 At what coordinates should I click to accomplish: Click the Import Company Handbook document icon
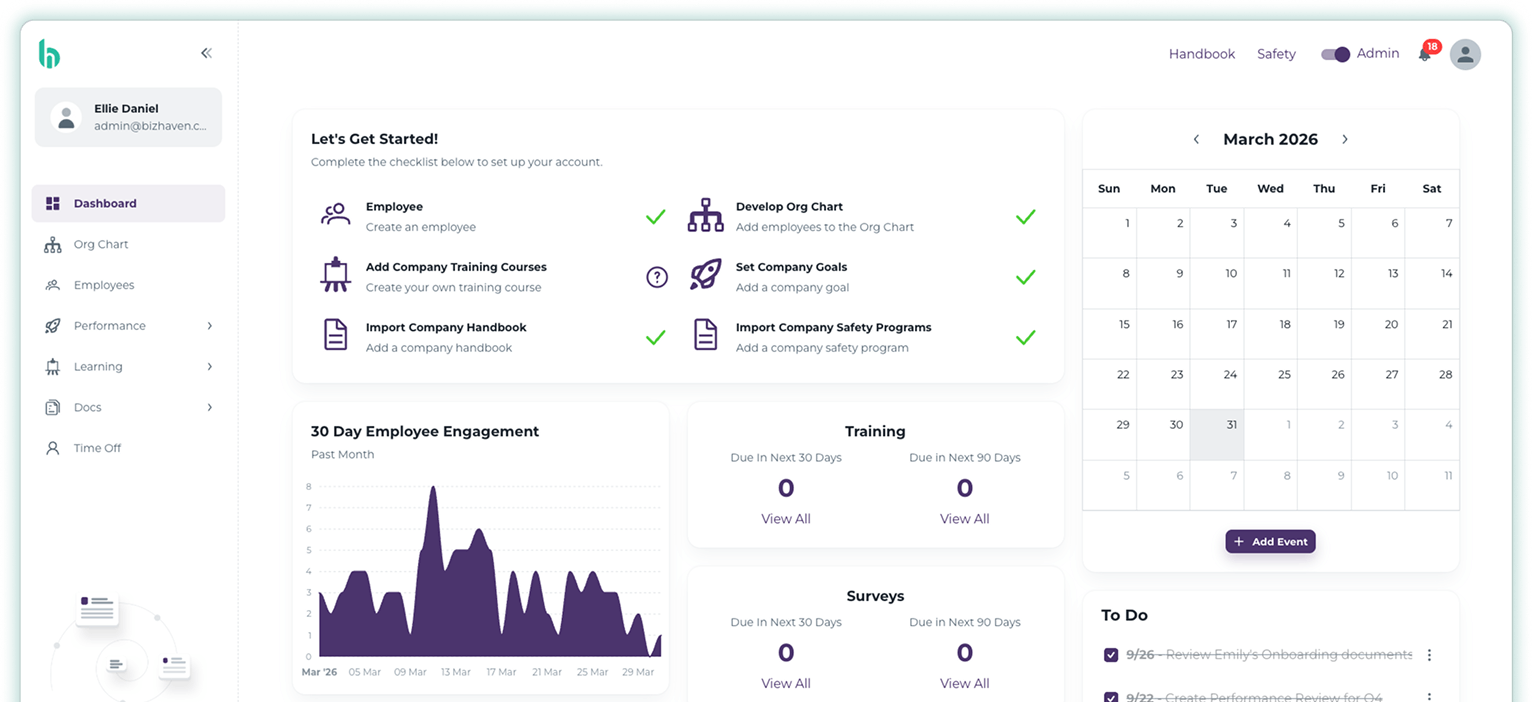(335, 336)
